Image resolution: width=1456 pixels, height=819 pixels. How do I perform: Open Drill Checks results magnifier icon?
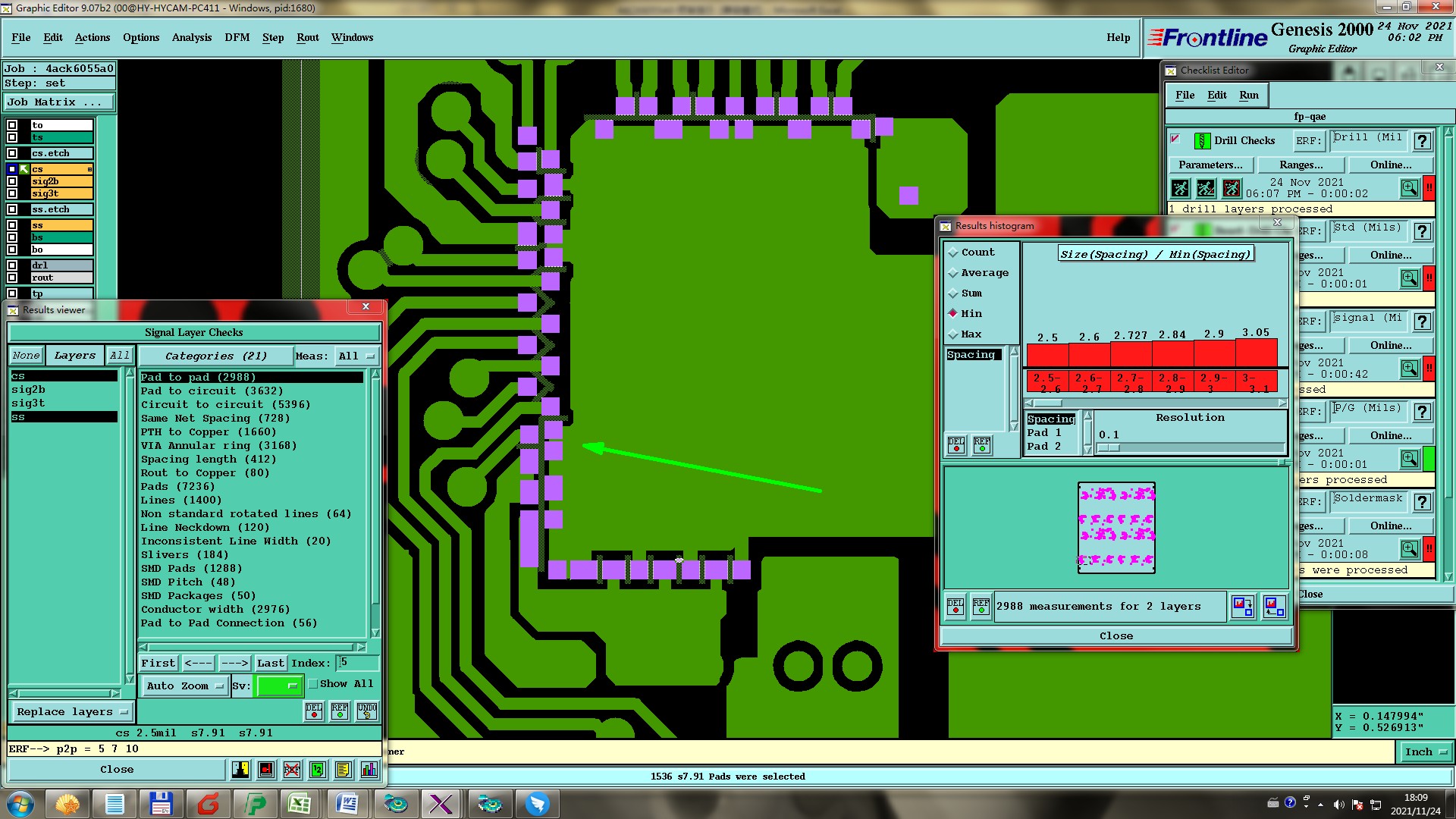point(1409,188)
